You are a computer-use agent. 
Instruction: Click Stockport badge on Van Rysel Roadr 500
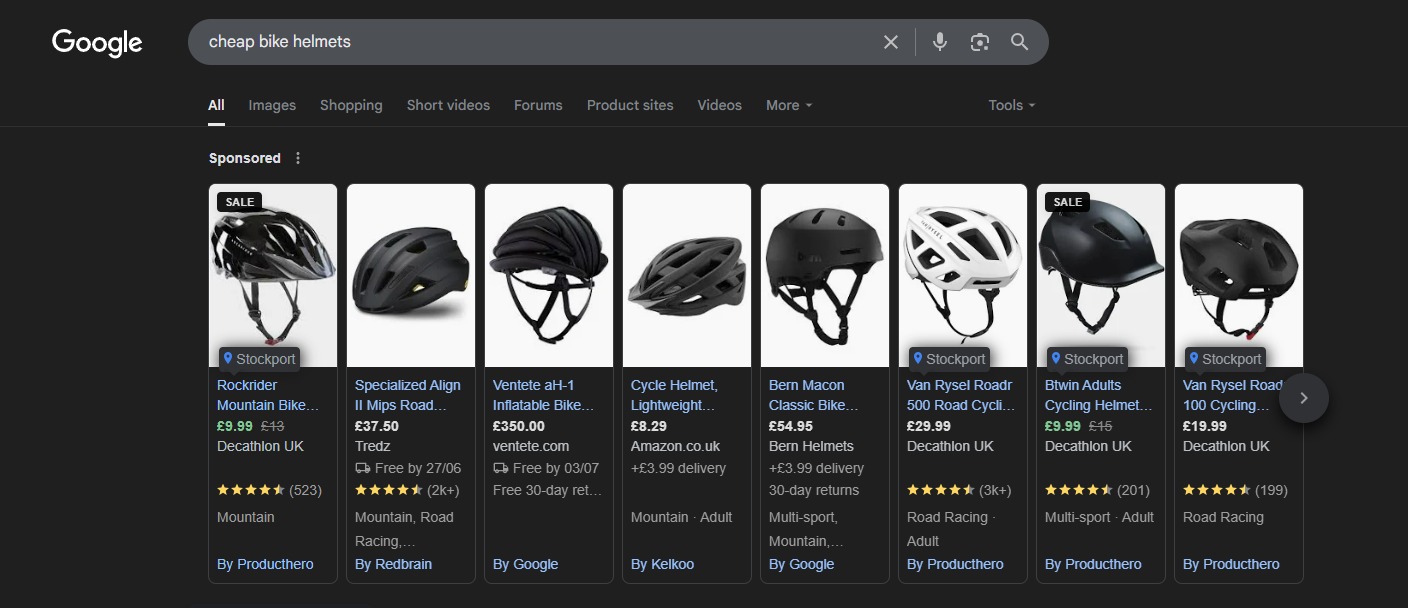[x=950, y=359]
